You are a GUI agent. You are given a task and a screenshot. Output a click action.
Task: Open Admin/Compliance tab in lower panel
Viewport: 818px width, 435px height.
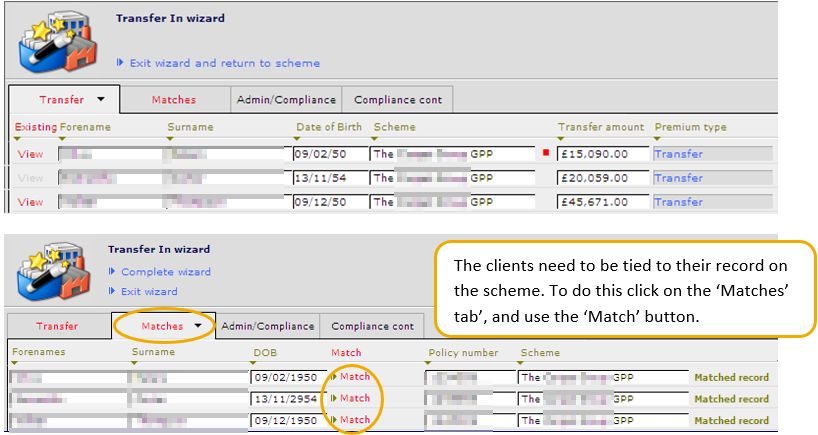[x=268, y=326]
